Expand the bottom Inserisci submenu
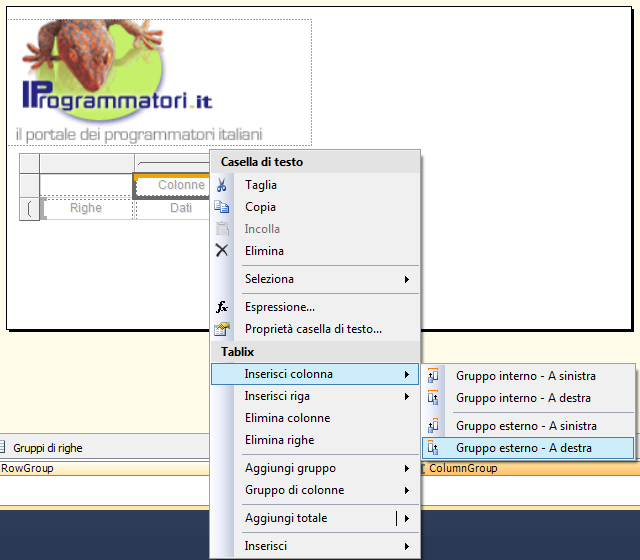 pyautogui.click(x=315, y=546)
